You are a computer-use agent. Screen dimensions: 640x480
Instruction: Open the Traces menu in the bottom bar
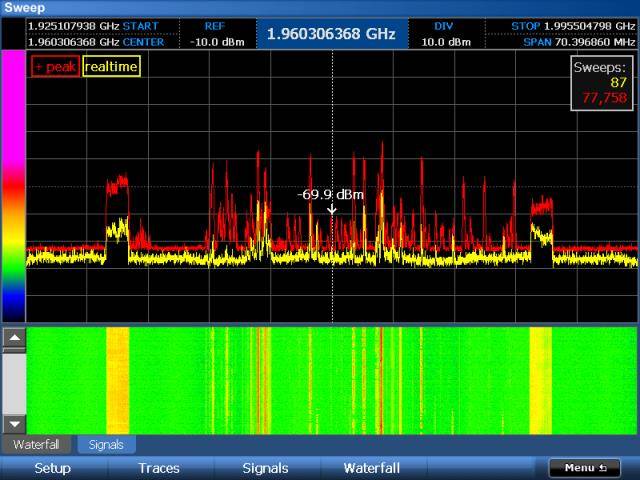159,468
